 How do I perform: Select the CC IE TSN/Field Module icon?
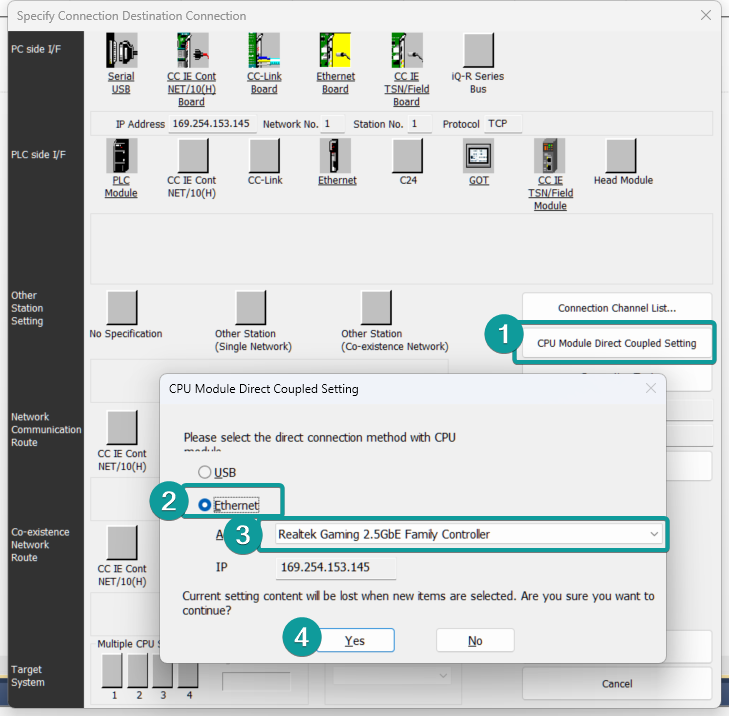point(550,156)
